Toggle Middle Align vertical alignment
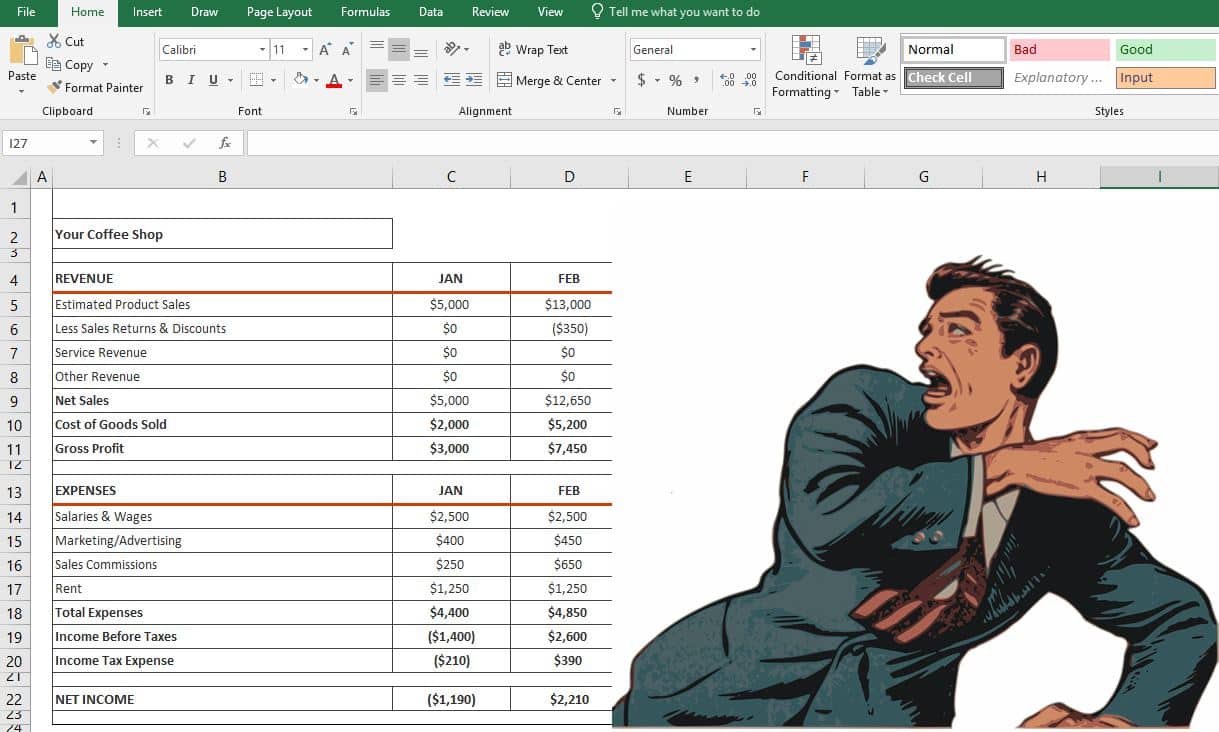The image size is (1219, 732). coord(399,49)
